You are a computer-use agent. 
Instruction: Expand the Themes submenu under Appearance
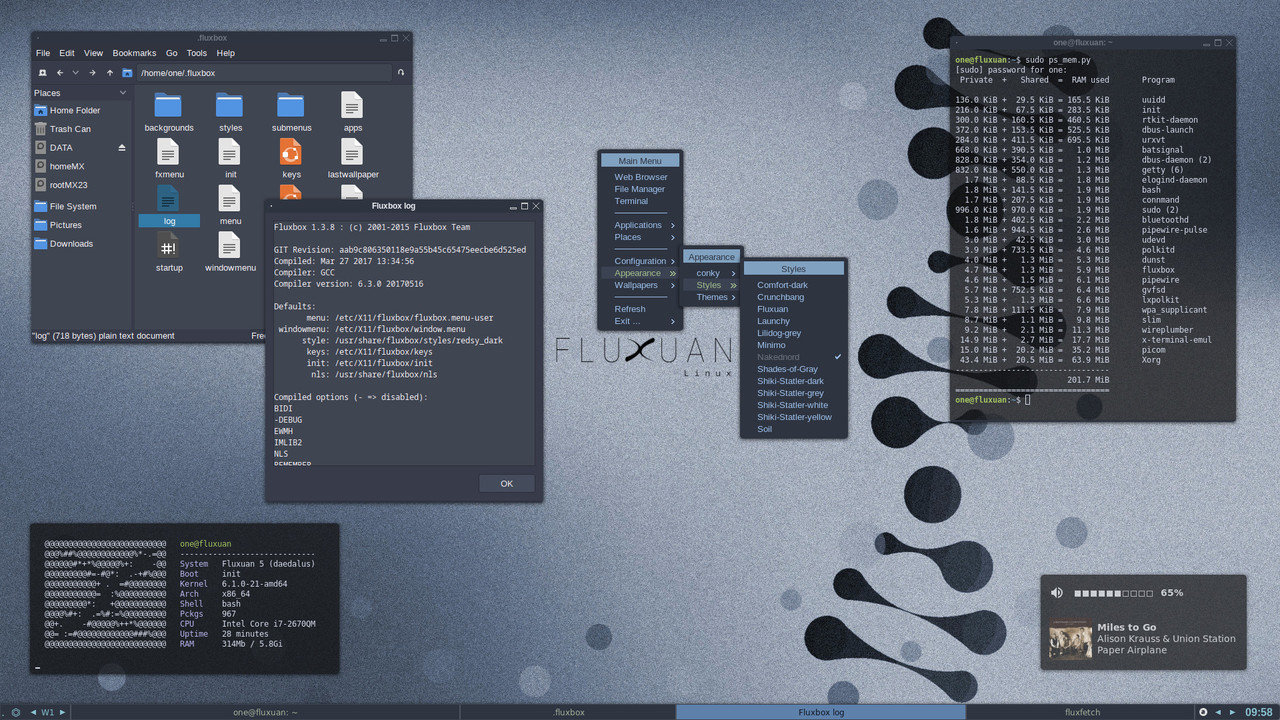pos(712,297)
